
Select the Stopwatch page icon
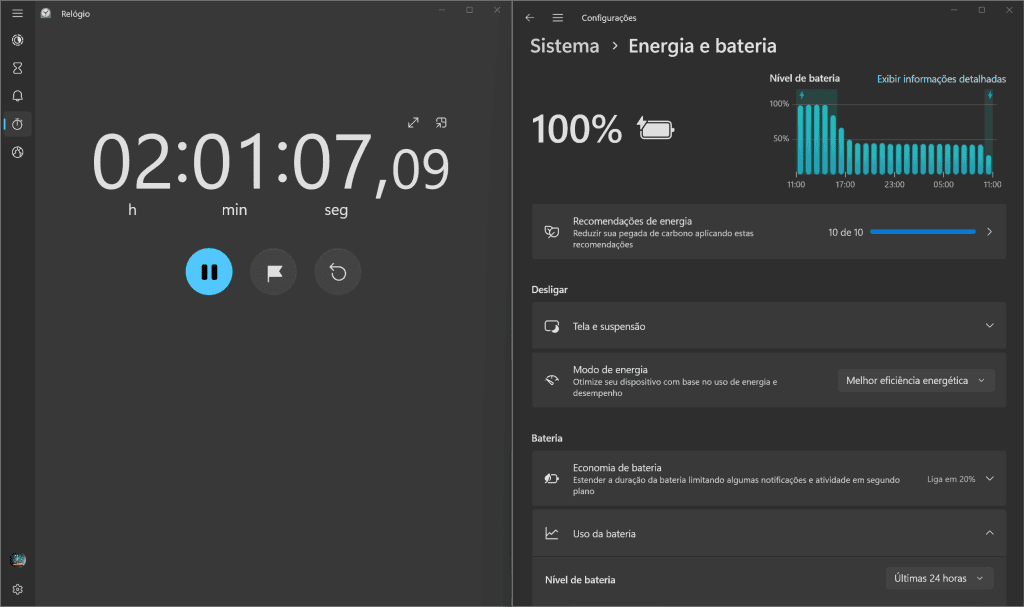pos(18,124)
